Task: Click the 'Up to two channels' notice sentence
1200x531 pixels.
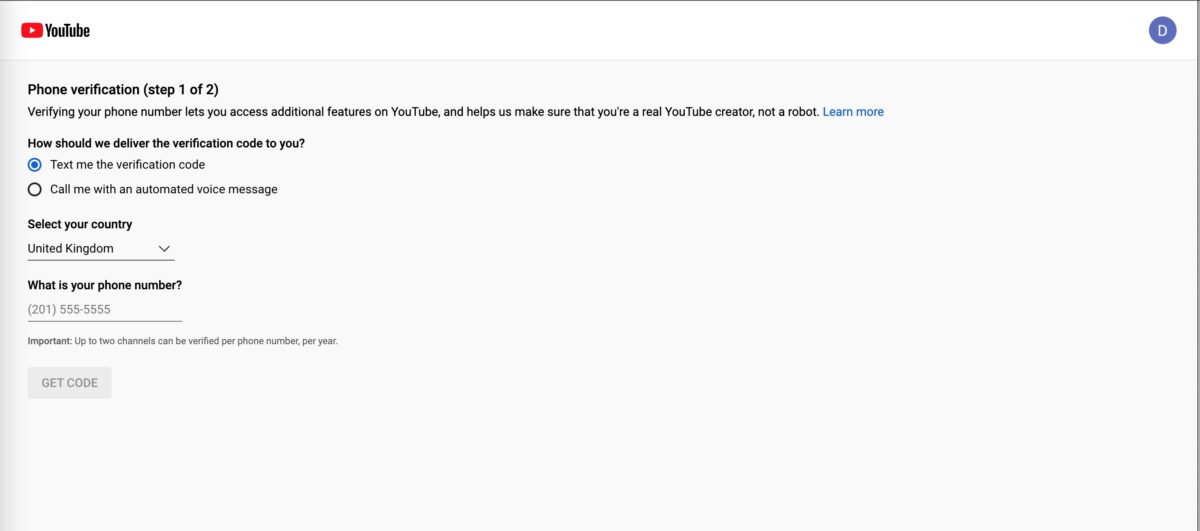Action: 206,341
